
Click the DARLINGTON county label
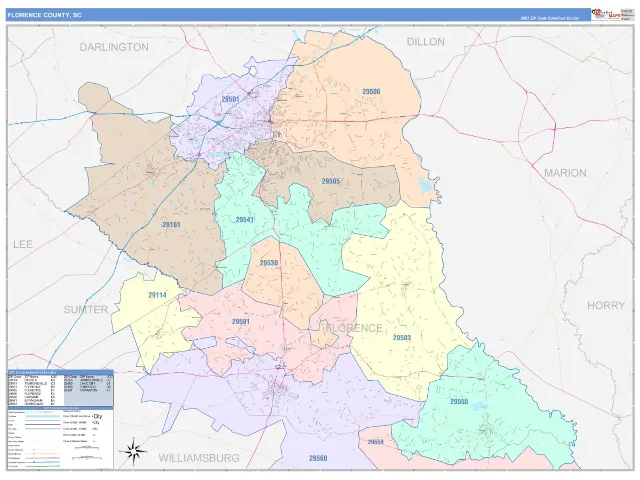[x=114, y=47]
